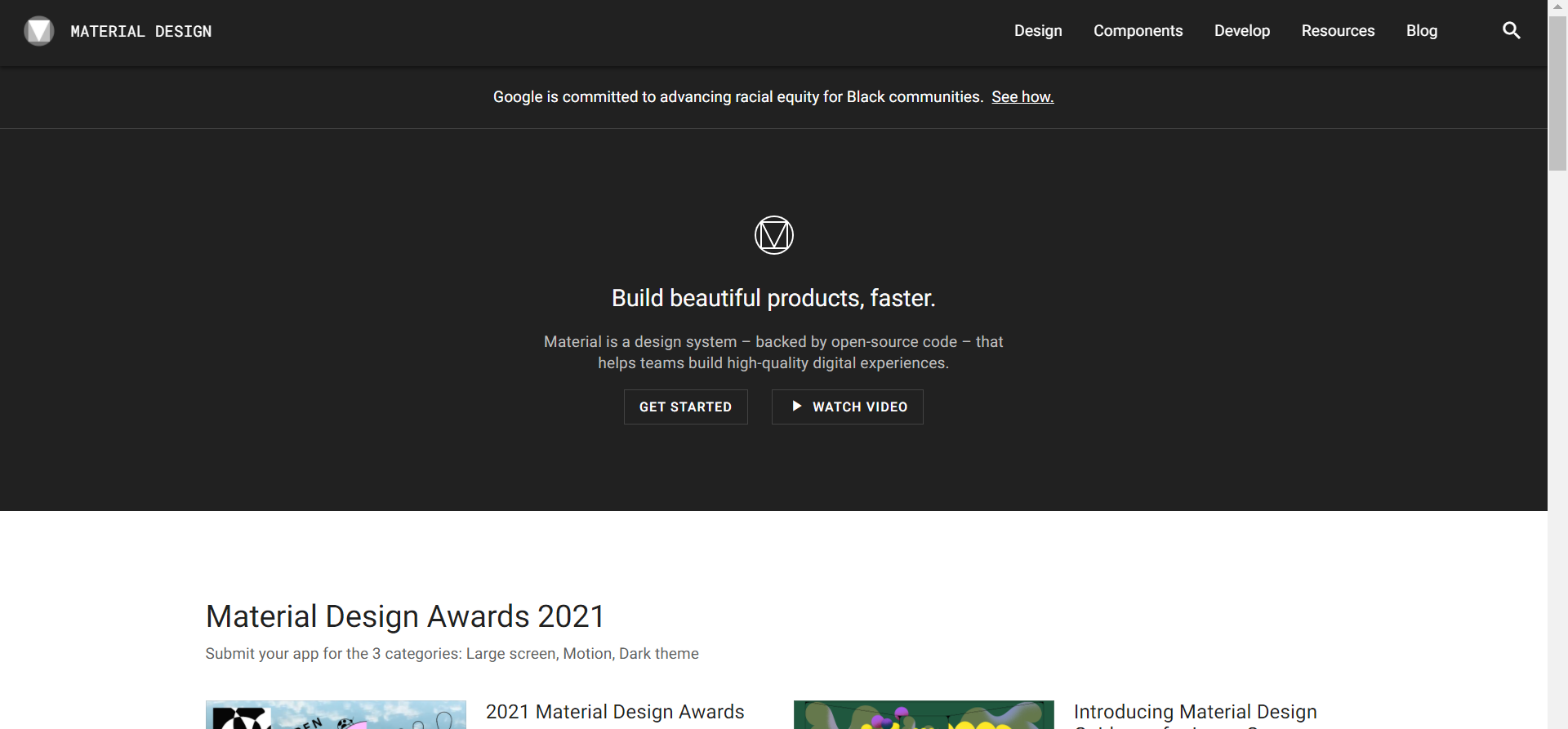Click the racial equity announcement text
The image size is (1568, 729).
tap(737, 96)
